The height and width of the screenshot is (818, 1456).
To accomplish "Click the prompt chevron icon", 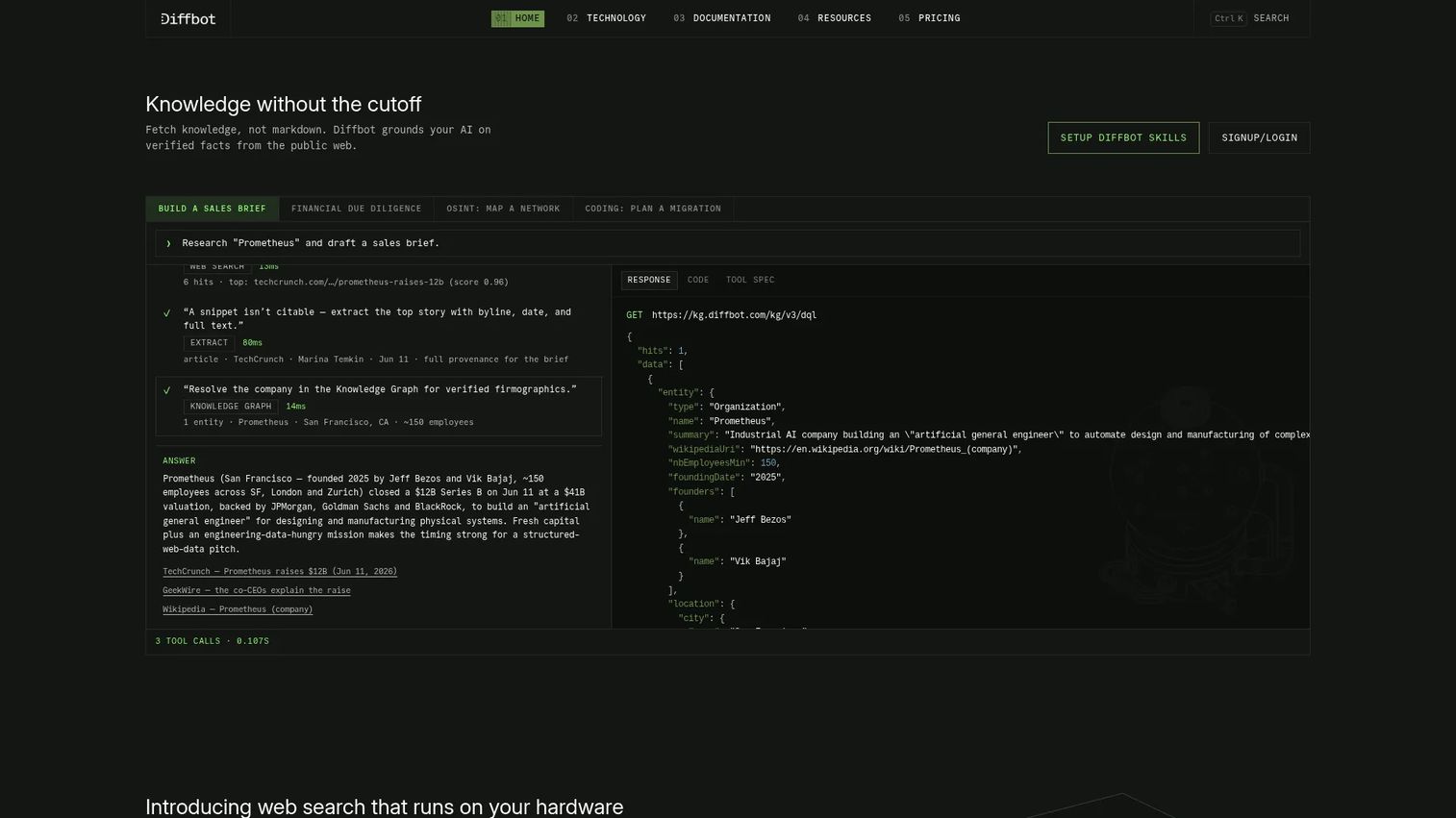I will point(168,243).
